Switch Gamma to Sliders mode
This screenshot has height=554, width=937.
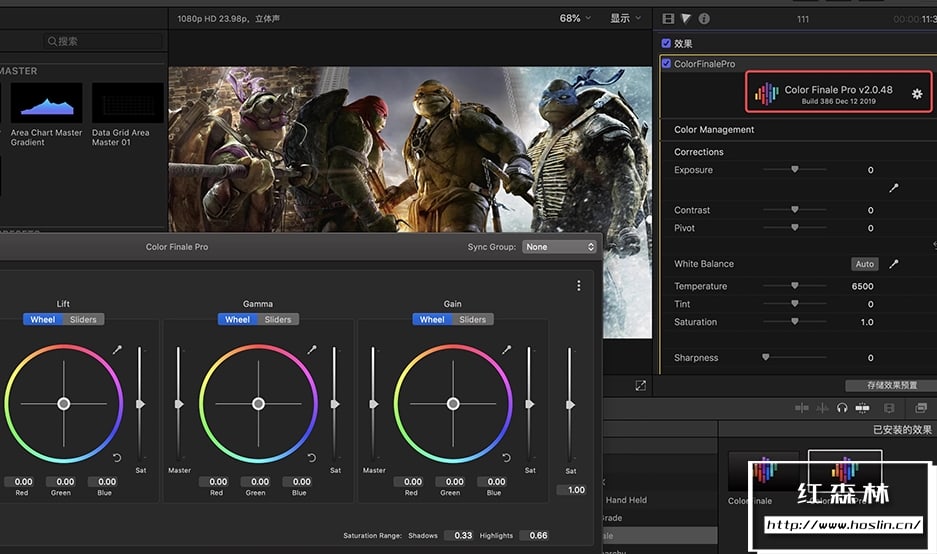(278, 319)
